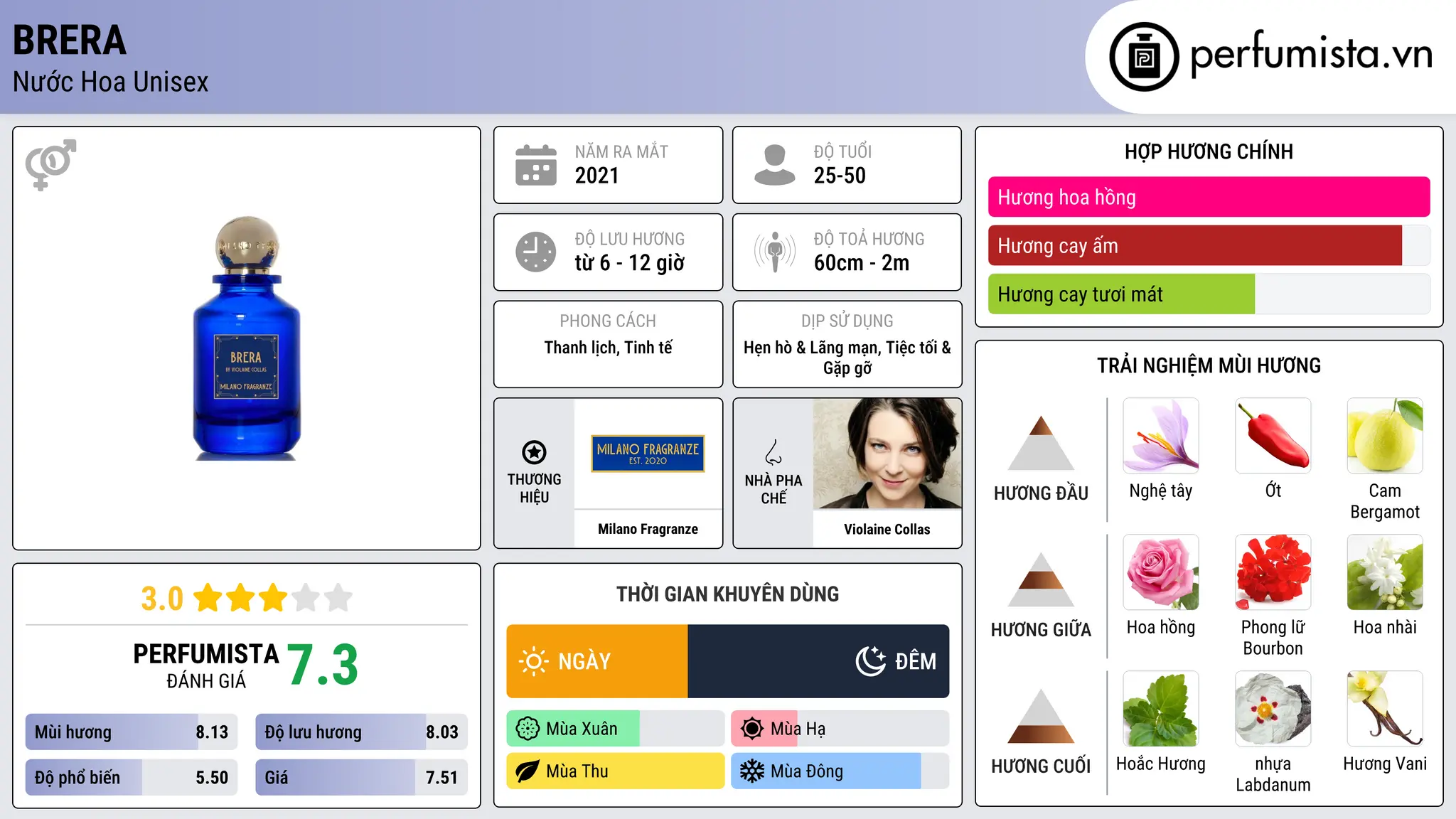The width and height of the screenshot is (1456, 819).
Task: Select the Hương Vani vanilla image
Action: tap(1385, 709)
